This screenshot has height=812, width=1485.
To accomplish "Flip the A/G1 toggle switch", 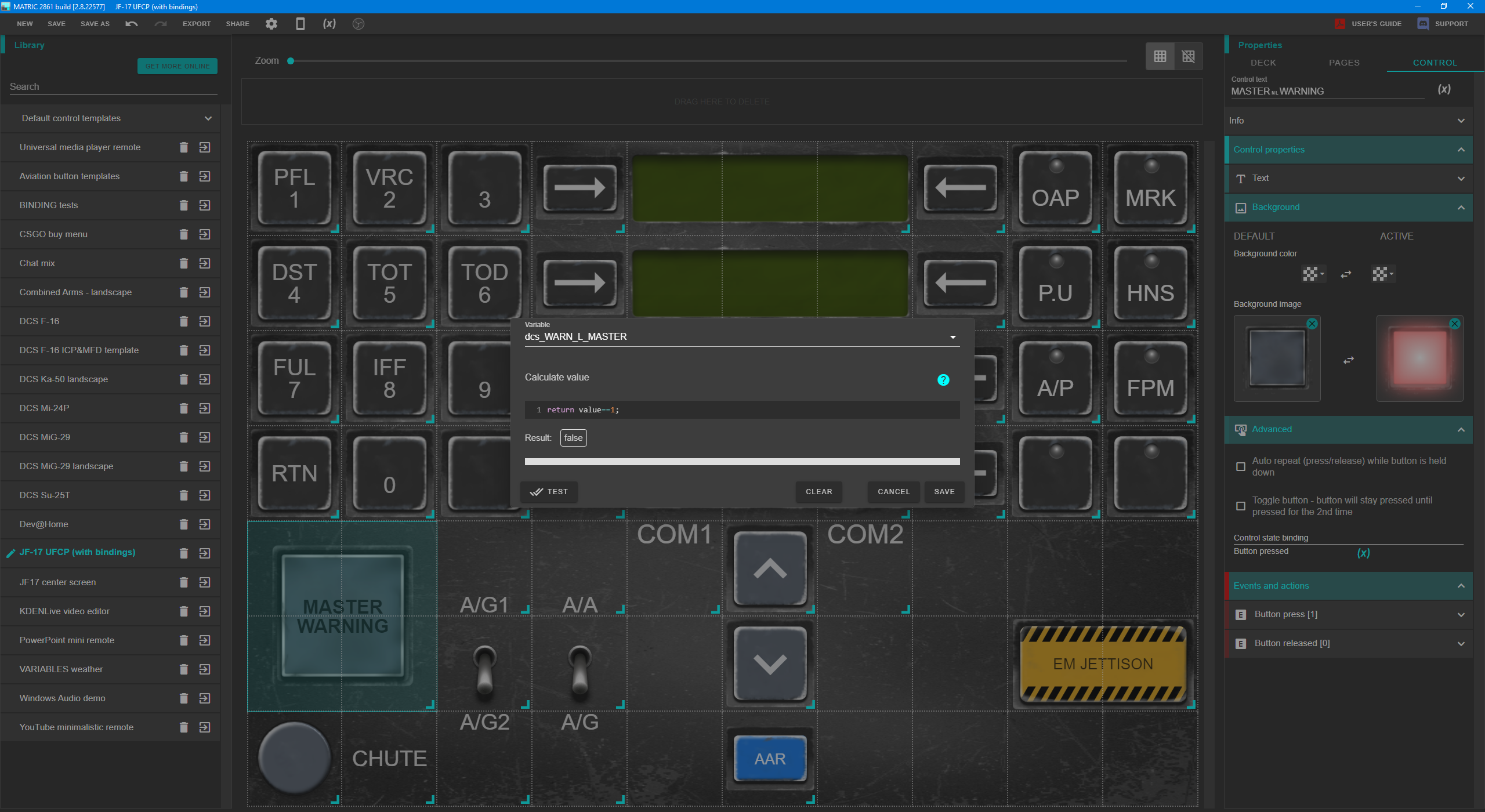I will pos(485,670).
